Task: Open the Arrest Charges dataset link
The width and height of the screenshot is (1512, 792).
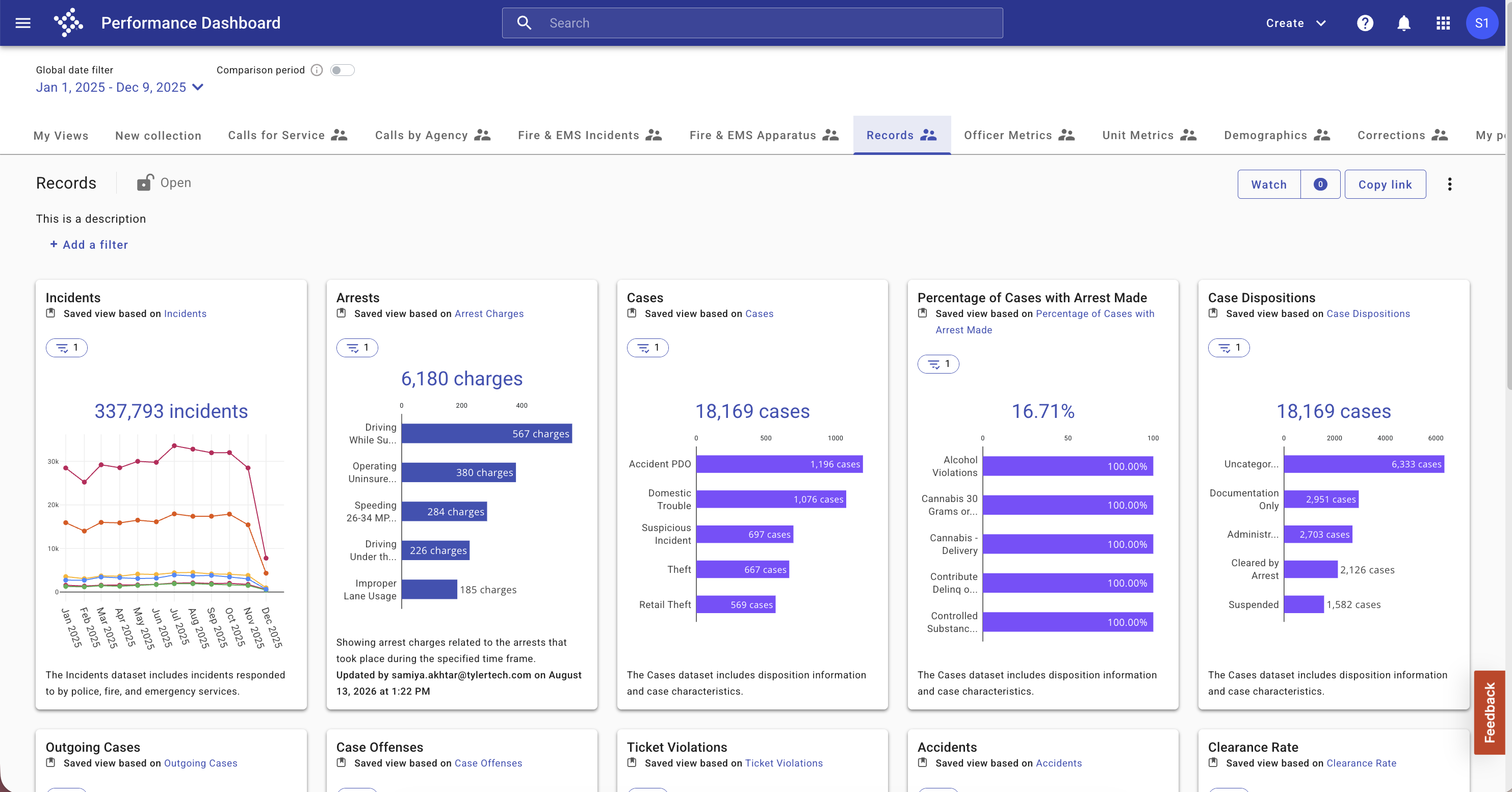Action: pos(489,313)
